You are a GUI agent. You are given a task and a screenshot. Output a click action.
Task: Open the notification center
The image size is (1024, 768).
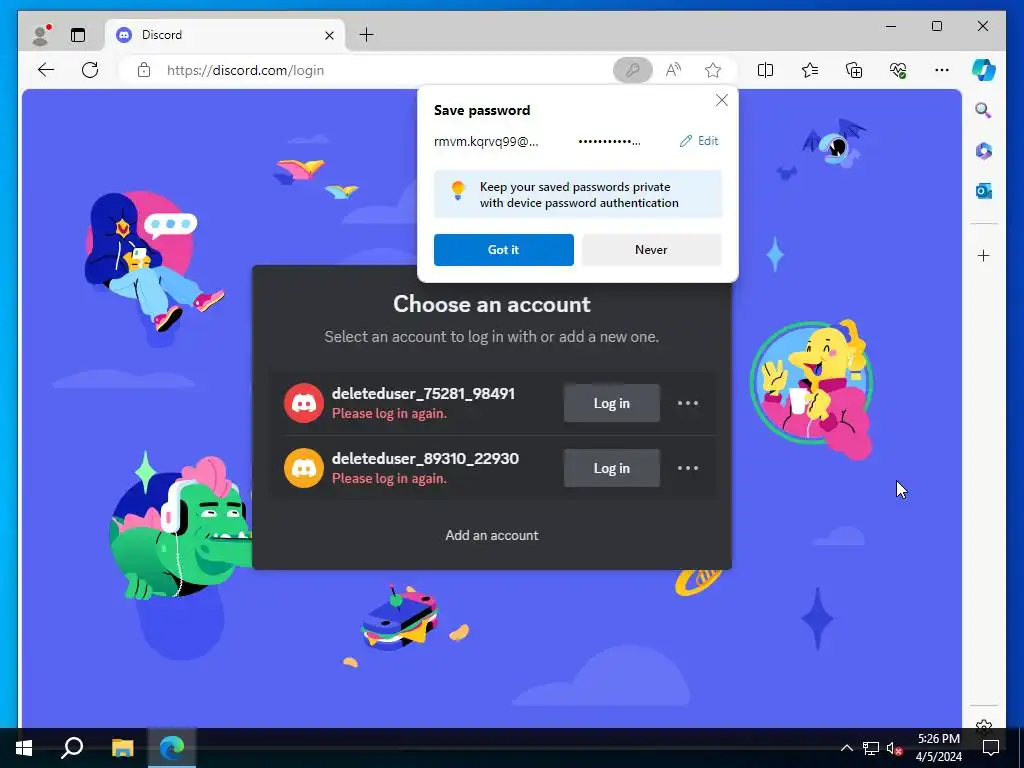[991, 748]
